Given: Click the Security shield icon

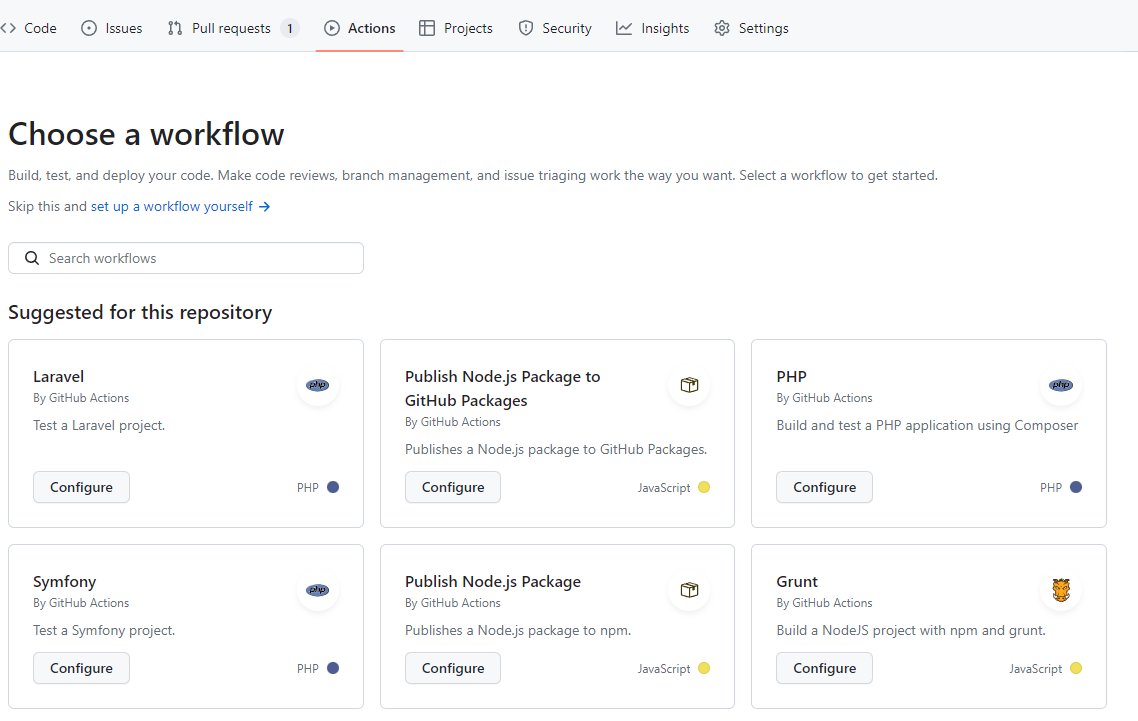Looking at the screenshot, I should pos(526,28).
